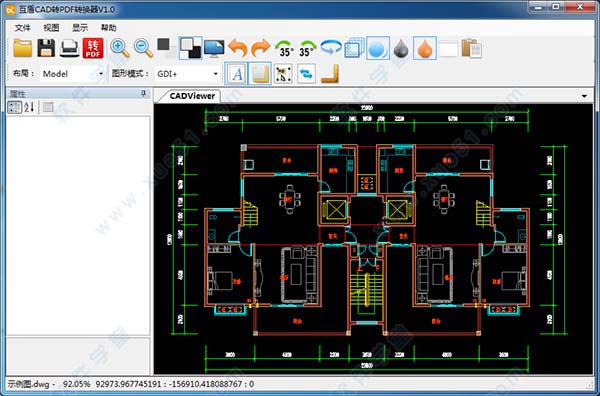The width and height of the screenshot is (600, 396).
Task: Rotate view with the blue circular arrow
Action: pos(331,48)
